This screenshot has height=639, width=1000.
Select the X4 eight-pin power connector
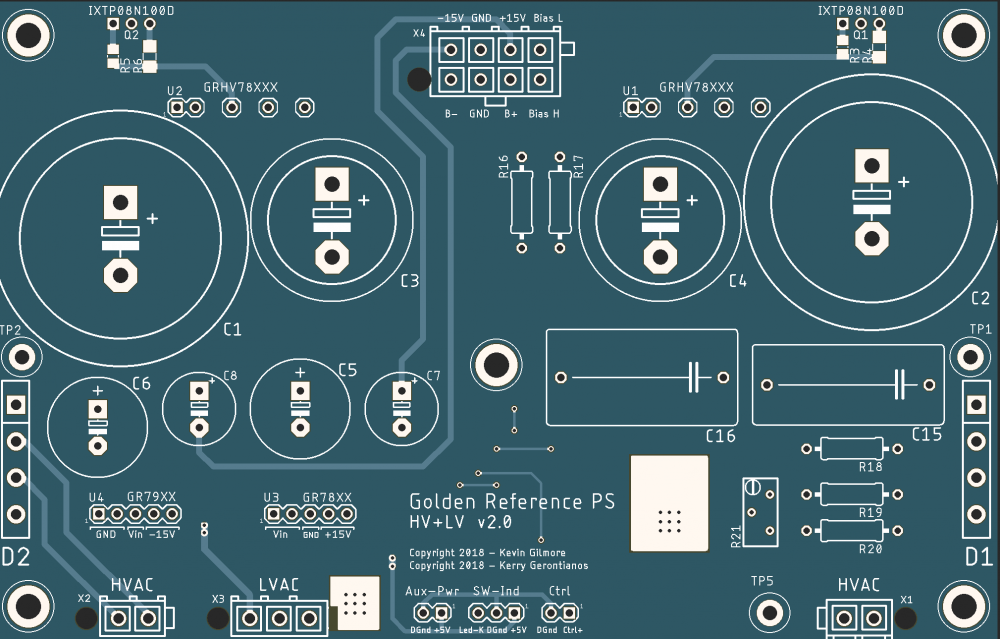coord(494,64)
